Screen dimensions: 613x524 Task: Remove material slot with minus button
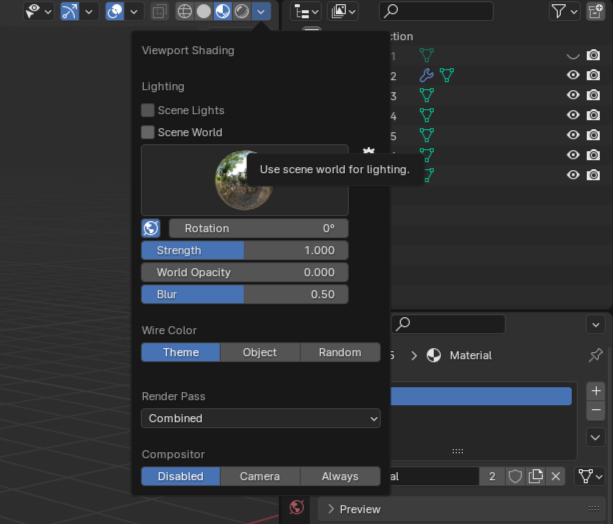(596, 410)
